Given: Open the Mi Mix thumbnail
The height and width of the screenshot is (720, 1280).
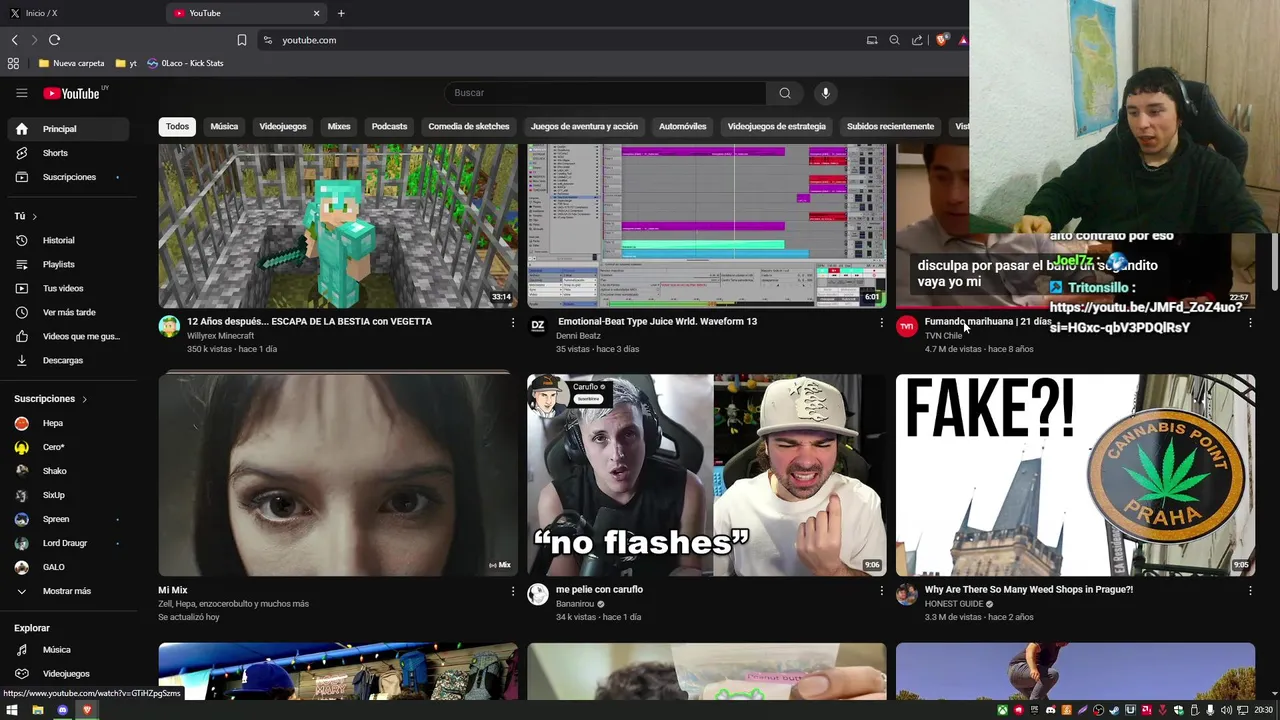Looking at the screenshot, I should [x=338, y=475].
